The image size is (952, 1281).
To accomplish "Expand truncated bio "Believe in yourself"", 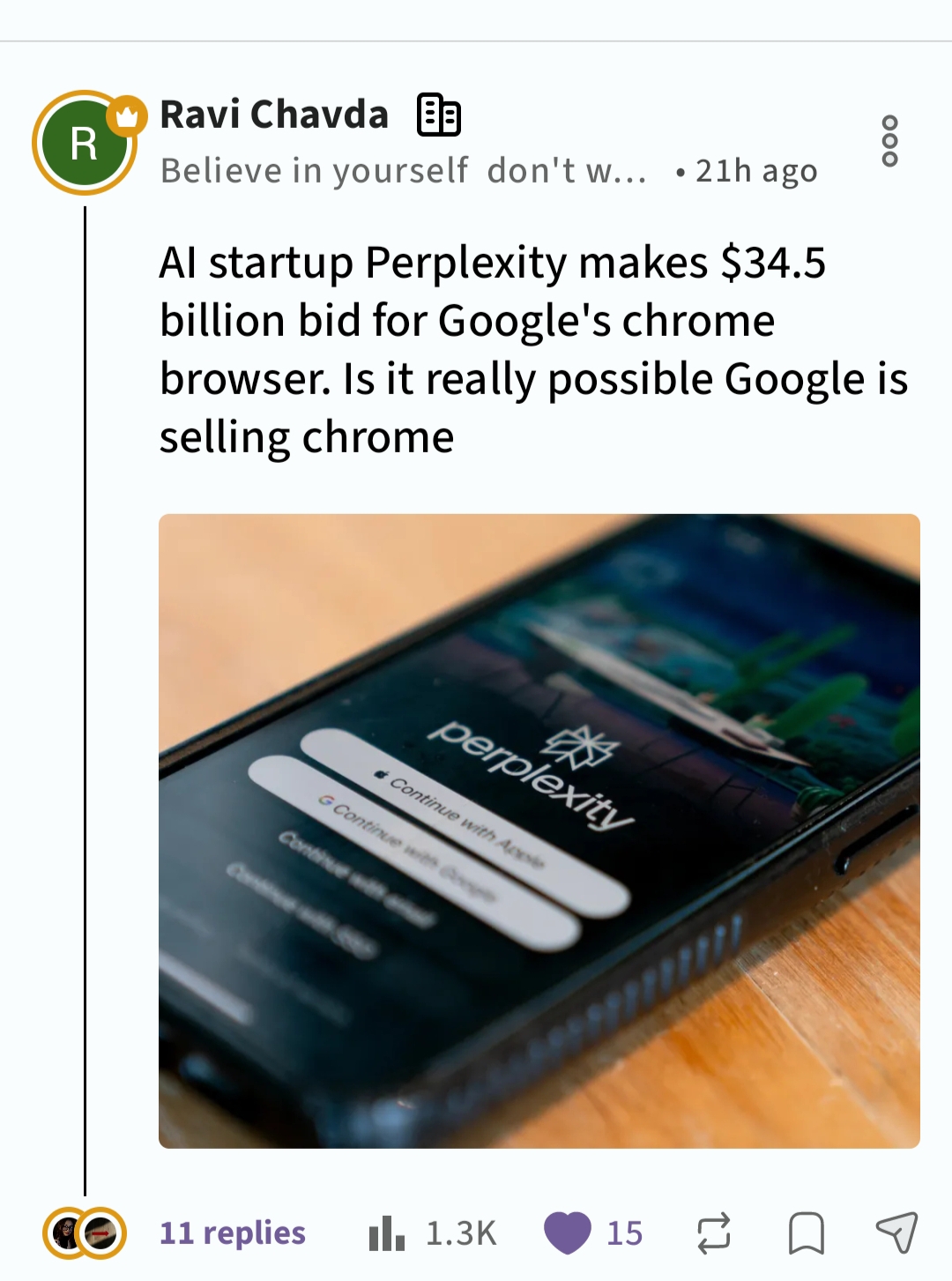I will 403,171.
